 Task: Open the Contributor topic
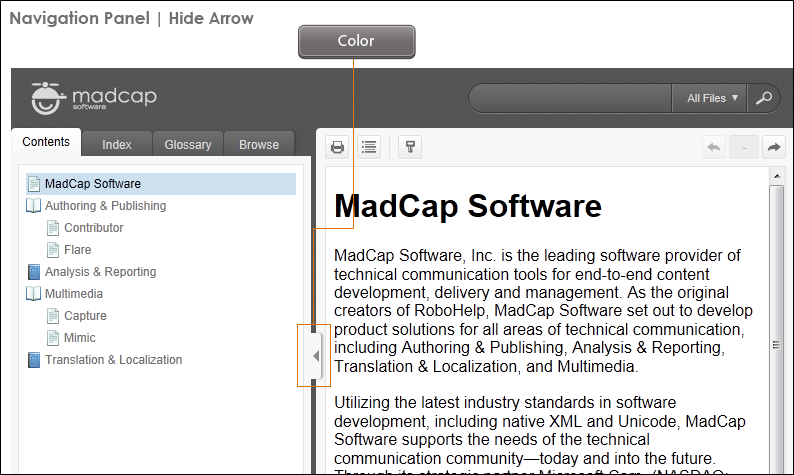coord(94,228)
